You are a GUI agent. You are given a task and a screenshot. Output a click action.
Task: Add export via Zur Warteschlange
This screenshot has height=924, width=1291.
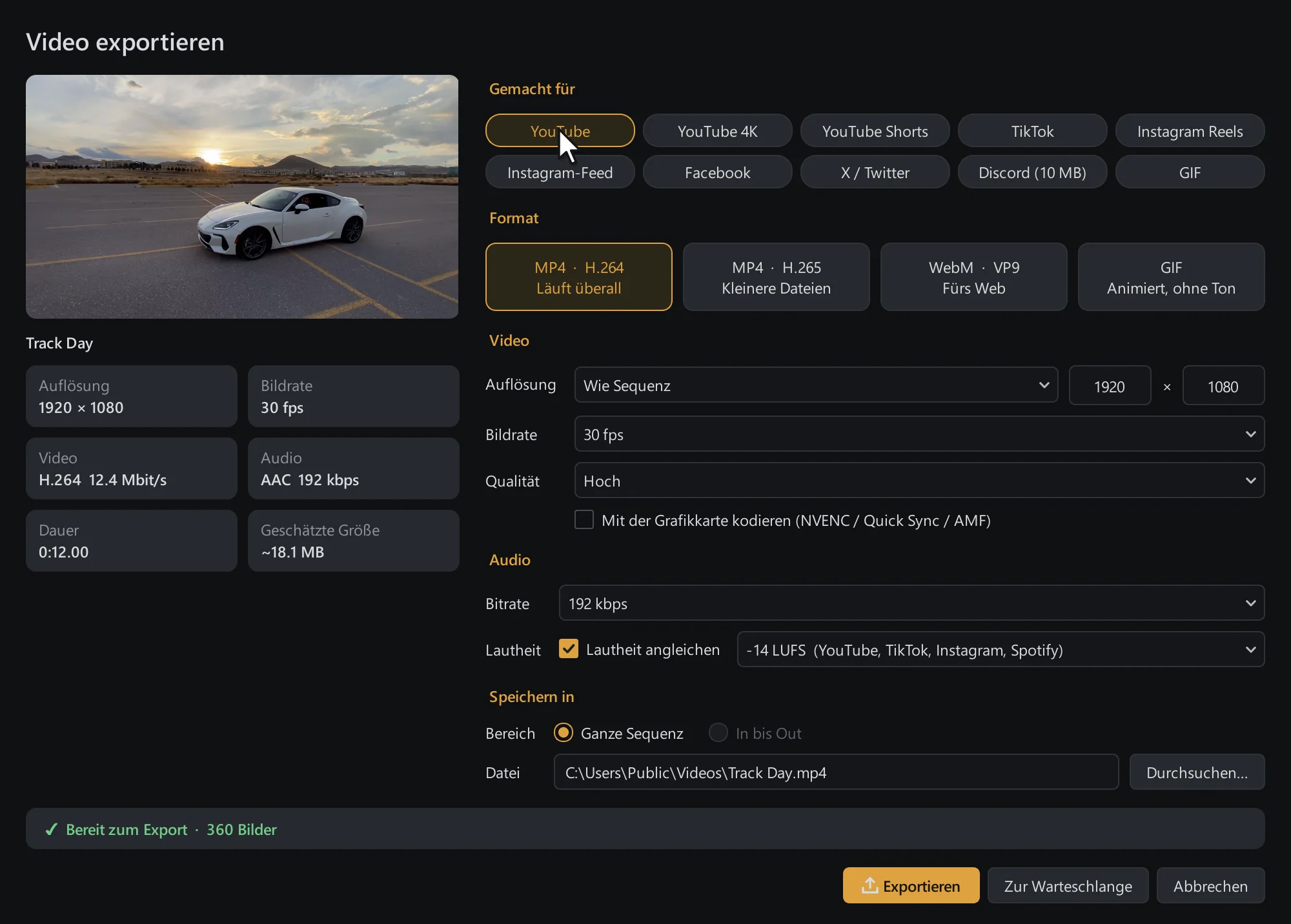point(1068,885)
